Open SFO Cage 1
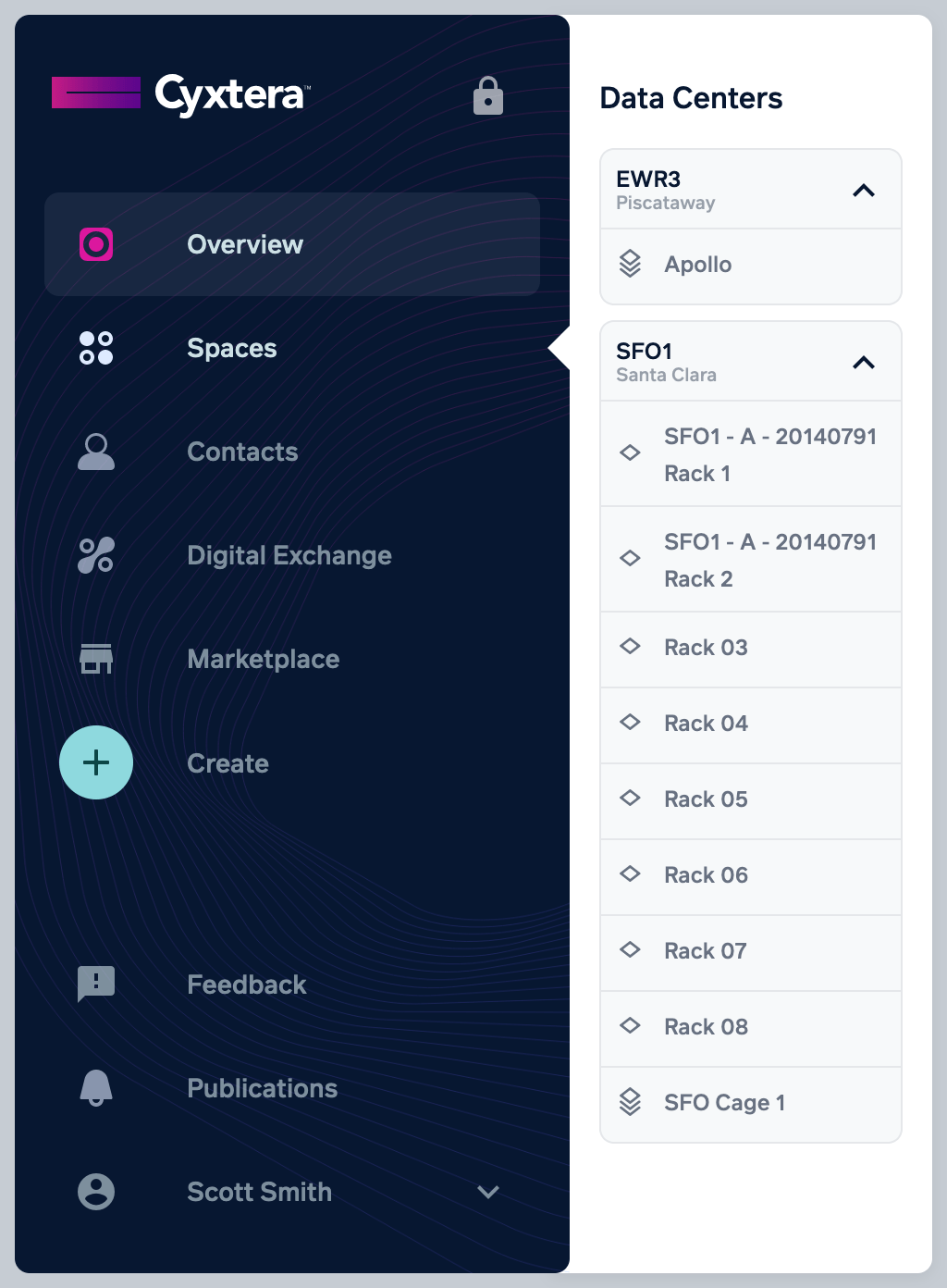 tap(751, 1105)
